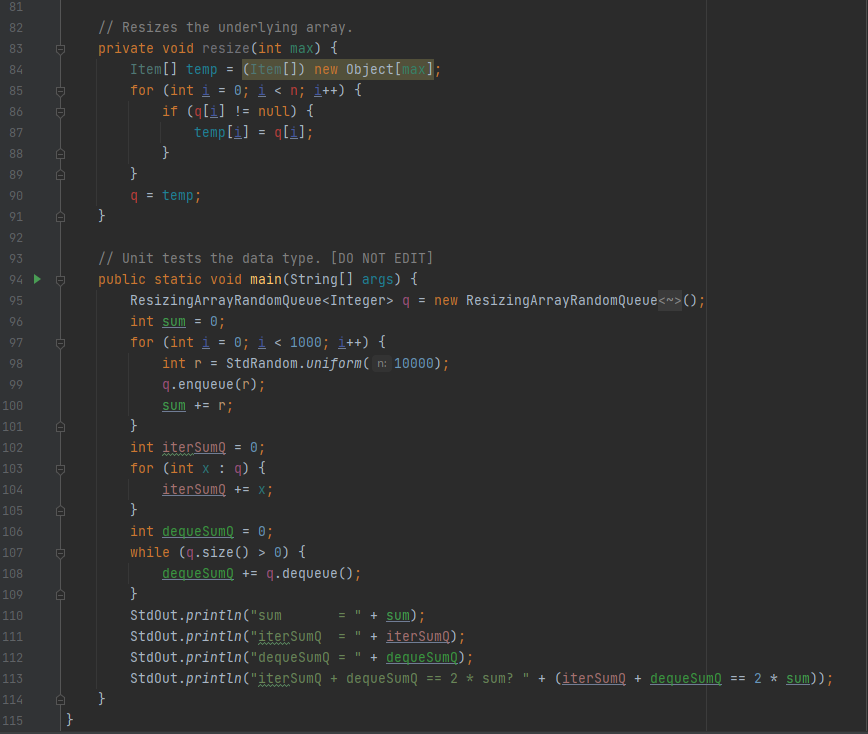This screenshot has width=868, height=734.
Task: Collapse the for loop inside resize
Action: tap(60, 91)
